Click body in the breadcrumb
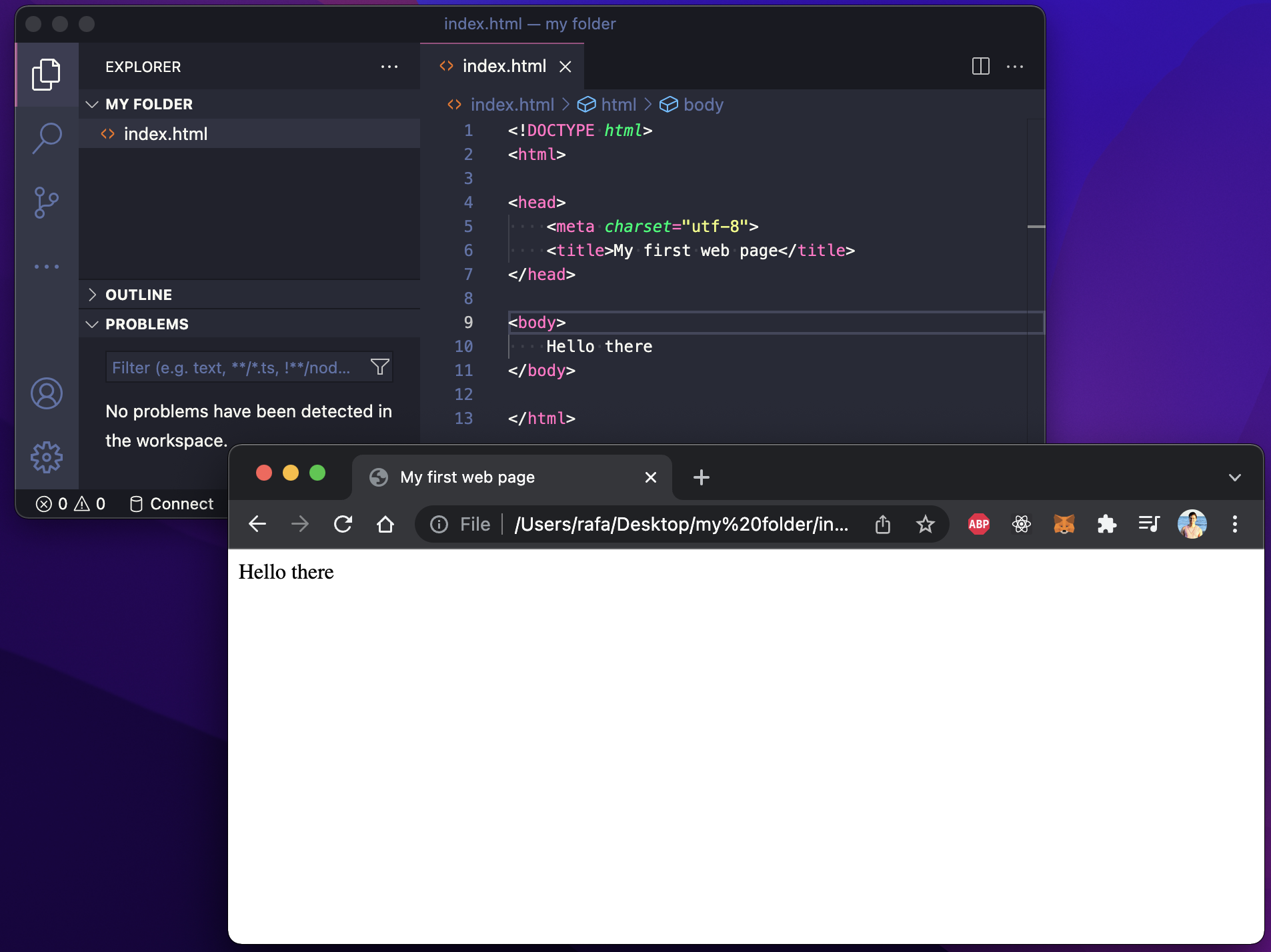 point(704,105)
